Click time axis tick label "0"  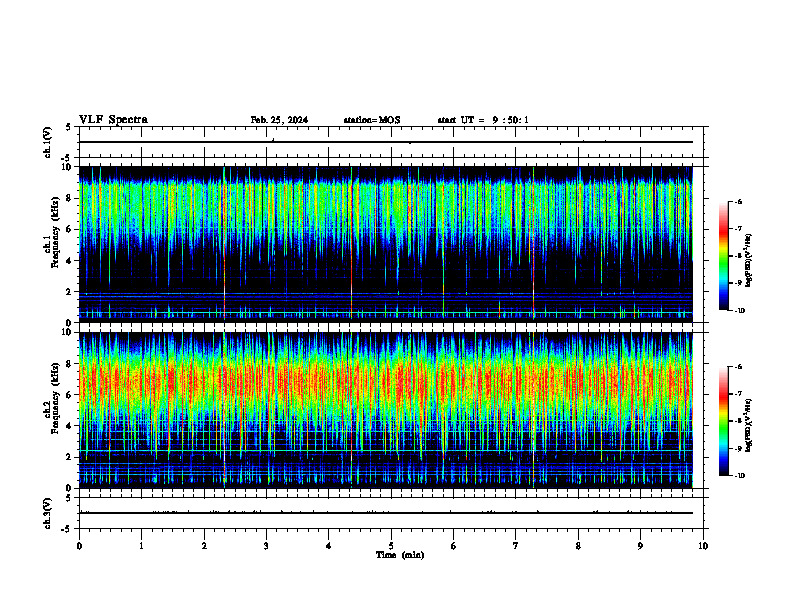79,546
